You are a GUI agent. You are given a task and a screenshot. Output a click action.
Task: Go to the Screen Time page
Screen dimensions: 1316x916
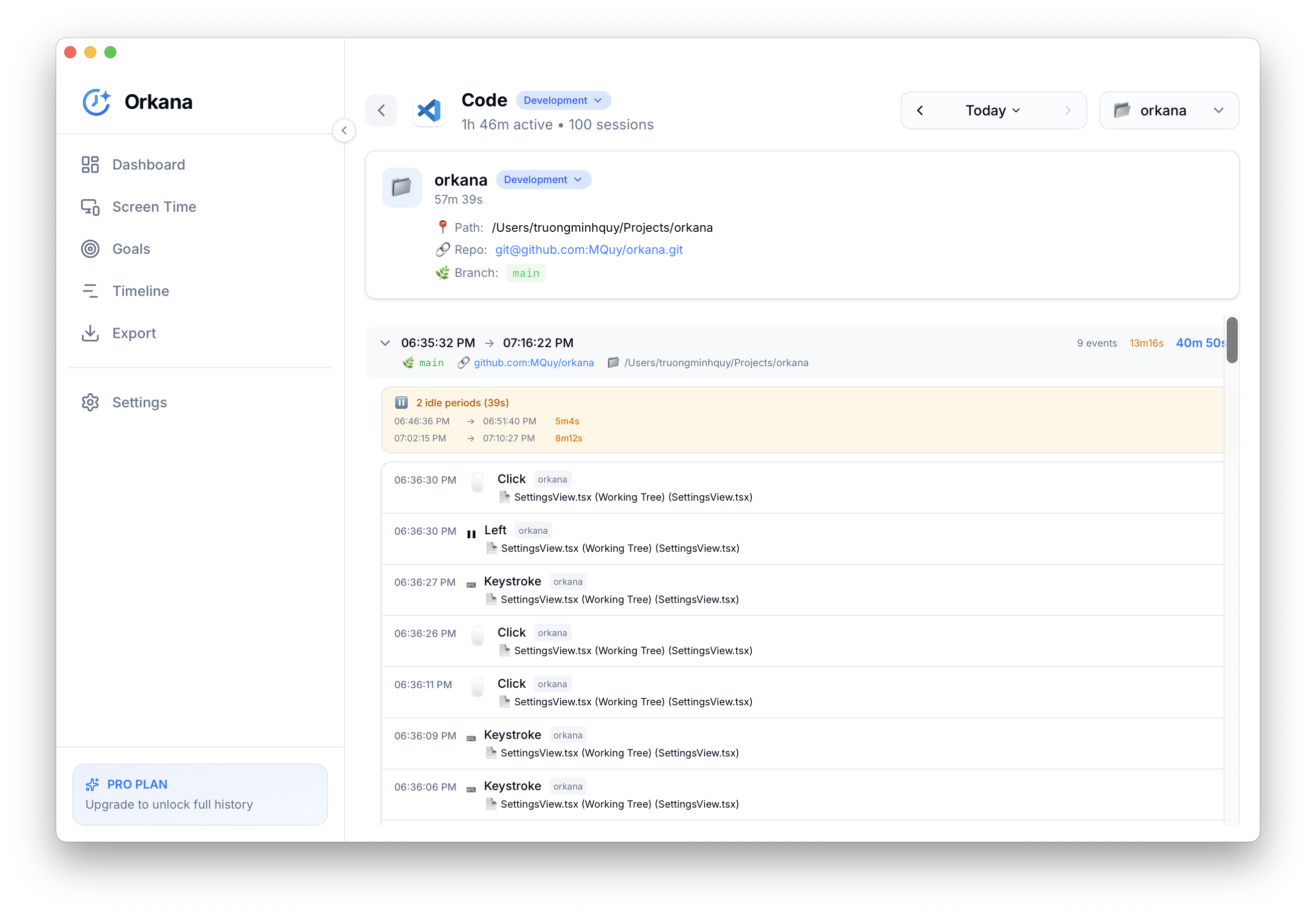[x=153, y=207]
